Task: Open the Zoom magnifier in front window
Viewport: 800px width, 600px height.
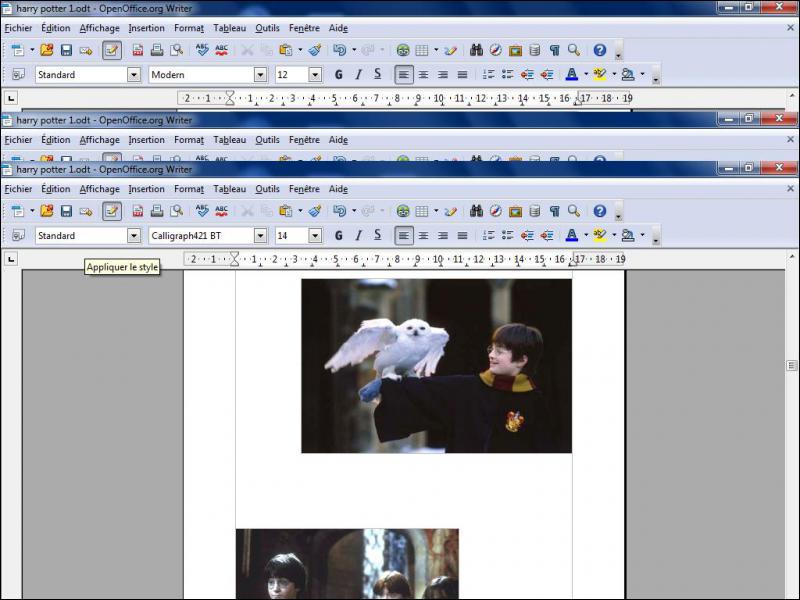Action: (574, 211)
